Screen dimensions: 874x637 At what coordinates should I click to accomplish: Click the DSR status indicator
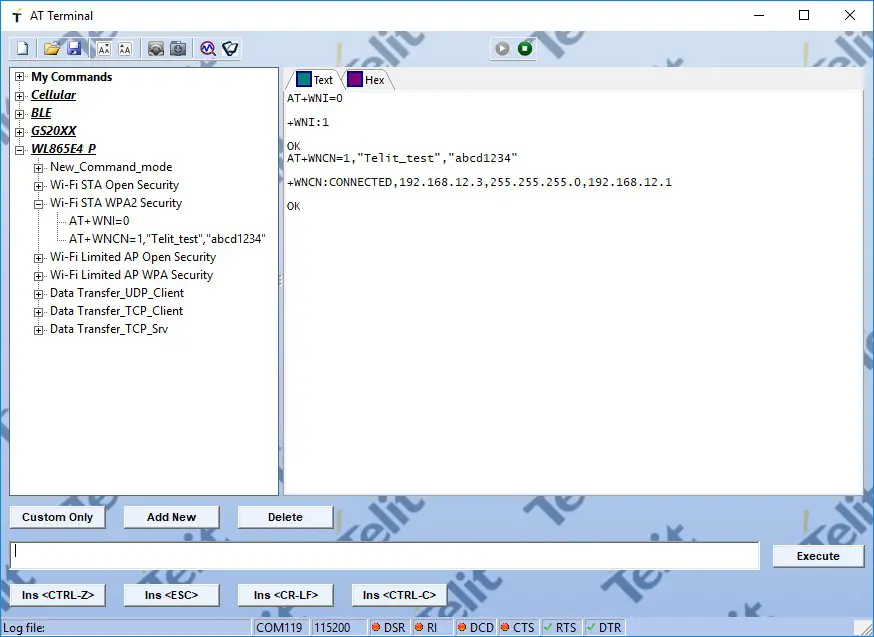pos(389,628)
